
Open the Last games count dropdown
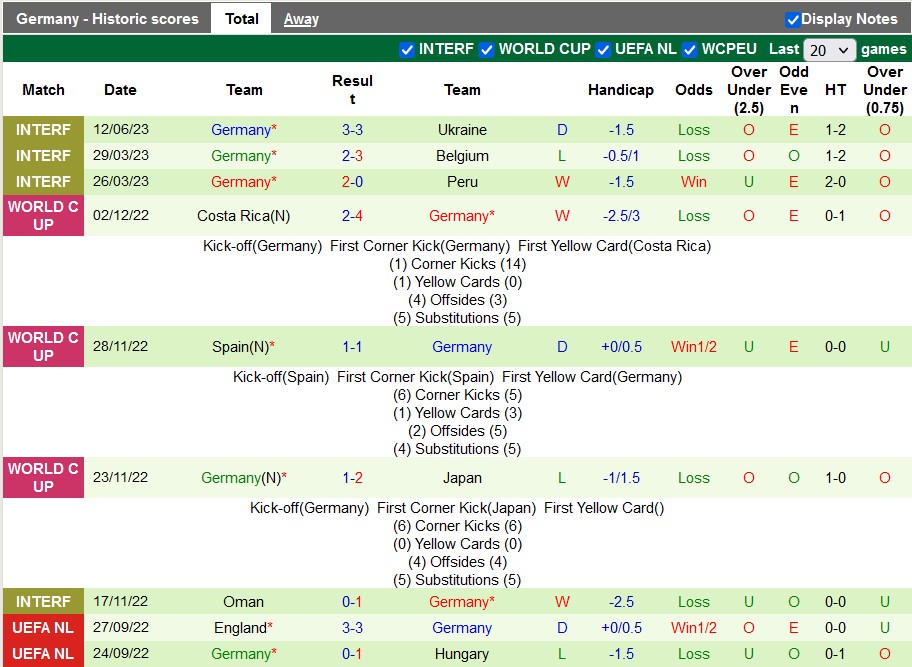830,50
